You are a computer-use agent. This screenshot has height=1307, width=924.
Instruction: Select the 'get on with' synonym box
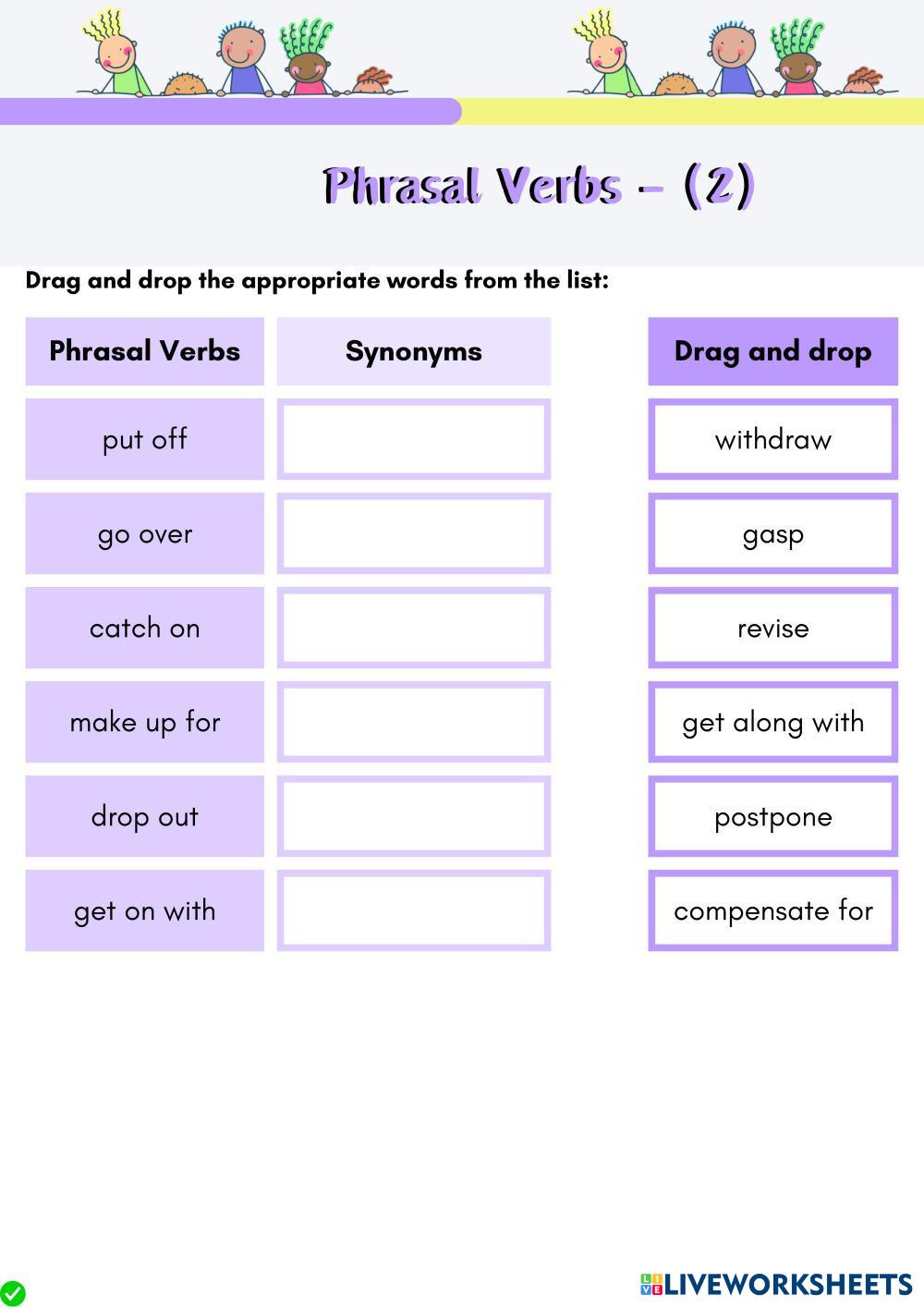pyautogui.click(x=413, y=910)
